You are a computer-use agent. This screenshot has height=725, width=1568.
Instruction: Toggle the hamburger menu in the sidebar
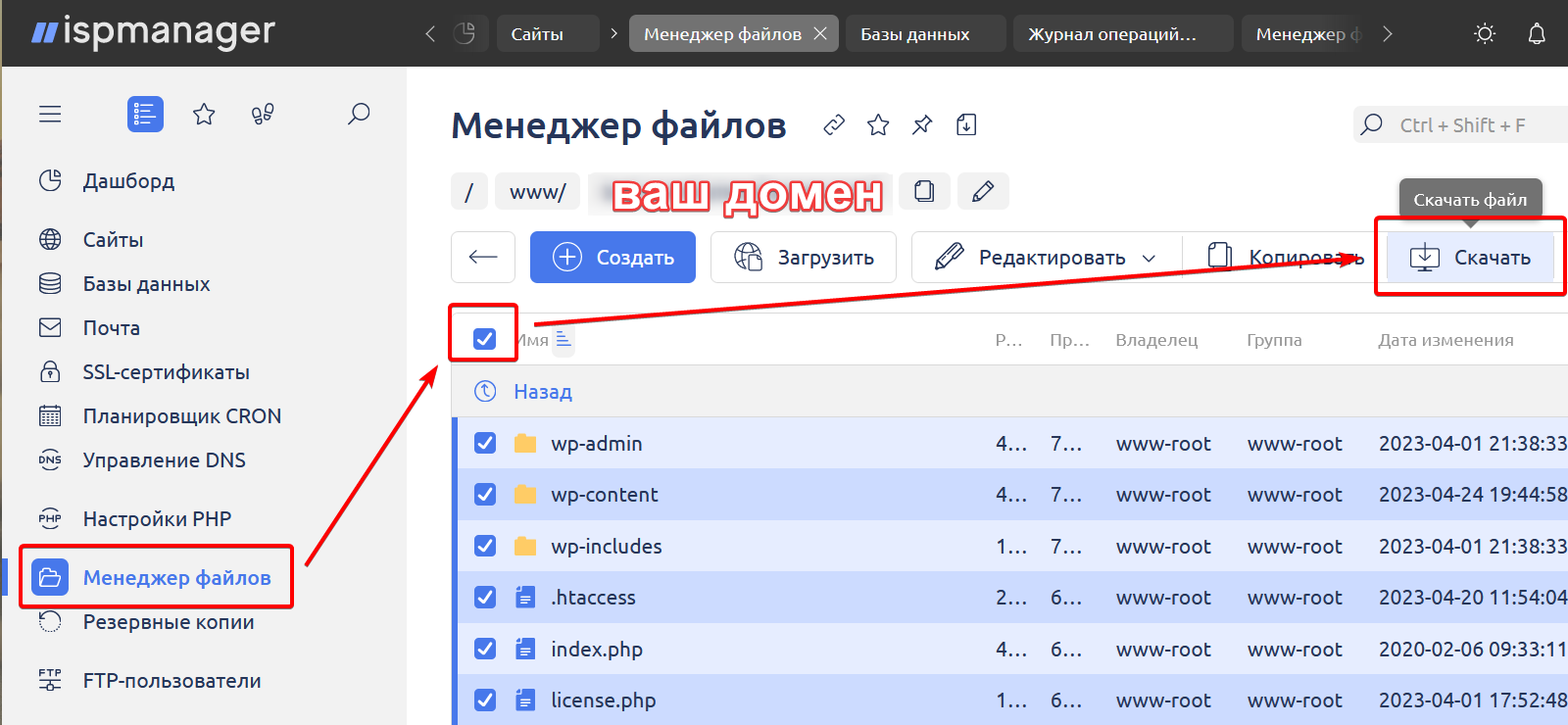pyautogui.click(x=50, y=115)
